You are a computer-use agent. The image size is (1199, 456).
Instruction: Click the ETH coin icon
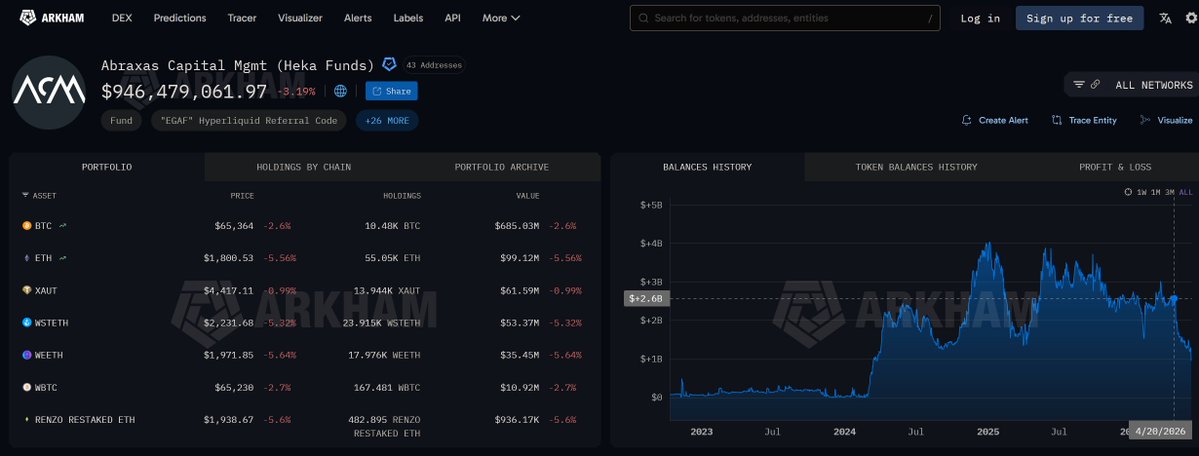tap(27, 258)
